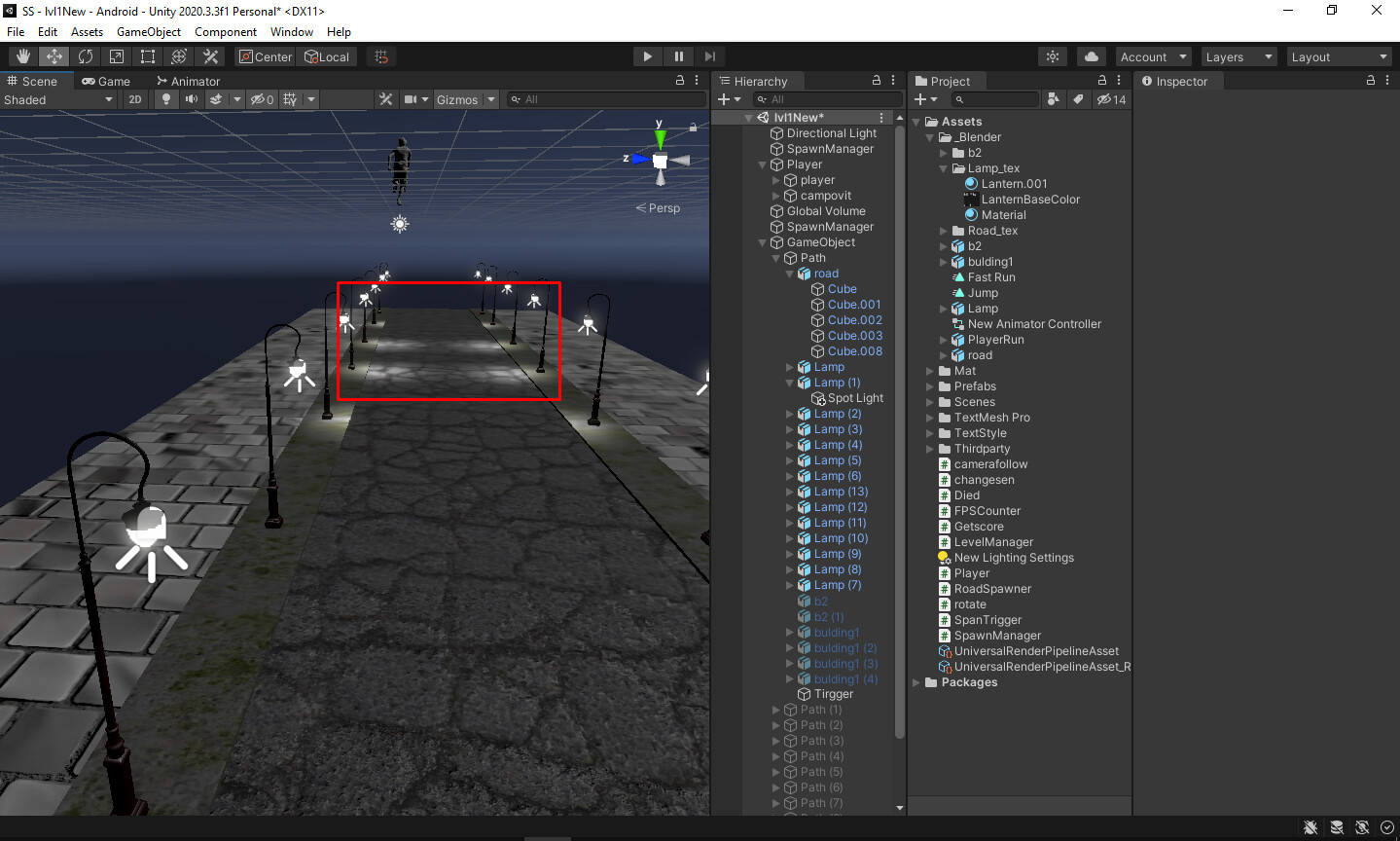
Task: Select the RoadSpawner script
Action: pyautogui.click(x=985, y=589)
